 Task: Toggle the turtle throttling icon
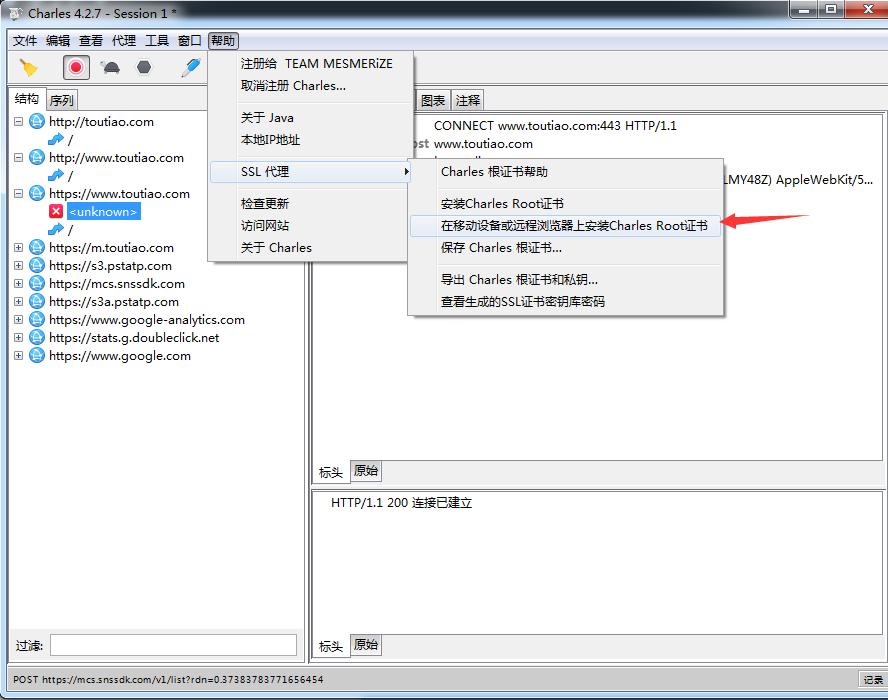[x=110, y=68]
